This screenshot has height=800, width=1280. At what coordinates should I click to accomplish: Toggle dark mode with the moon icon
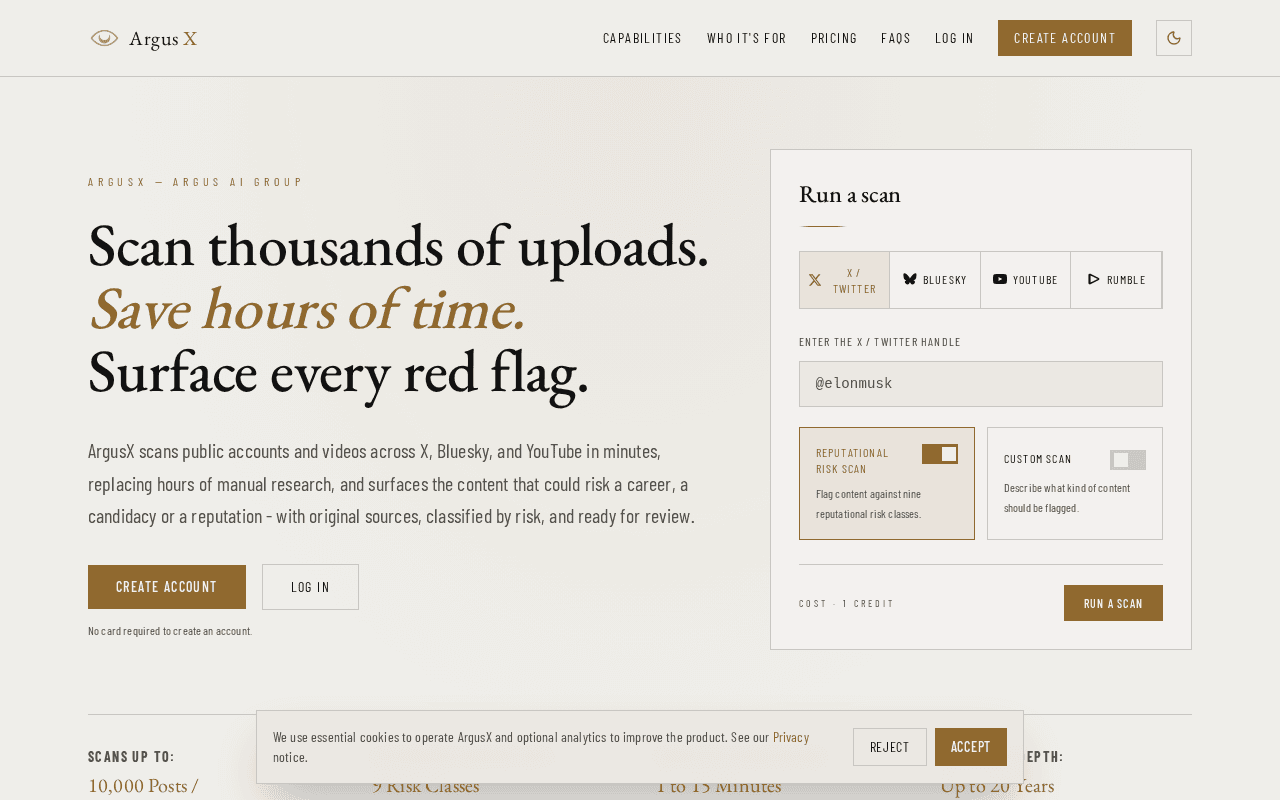[x=1174, y=38]
